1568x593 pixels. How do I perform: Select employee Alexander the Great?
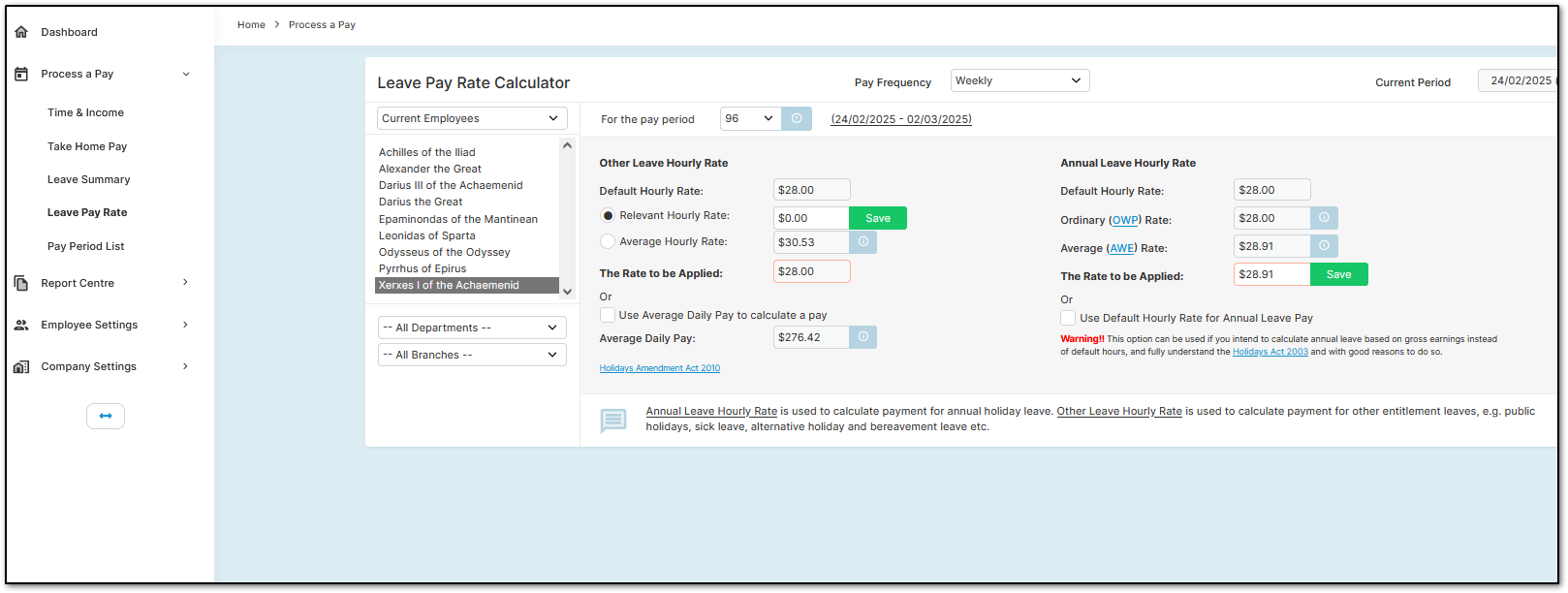click(430, 169)
